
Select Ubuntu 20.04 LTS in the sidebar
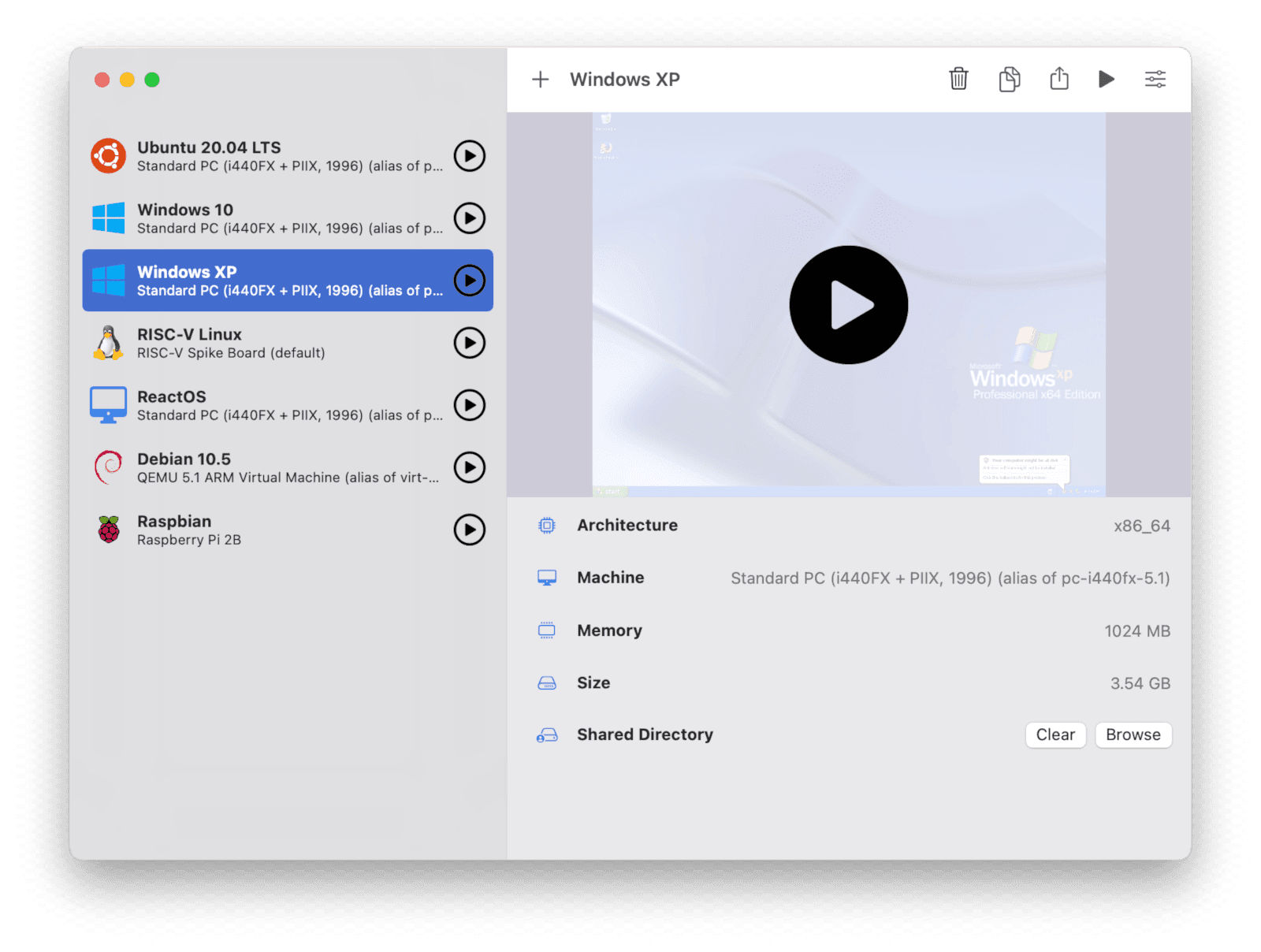268,156
